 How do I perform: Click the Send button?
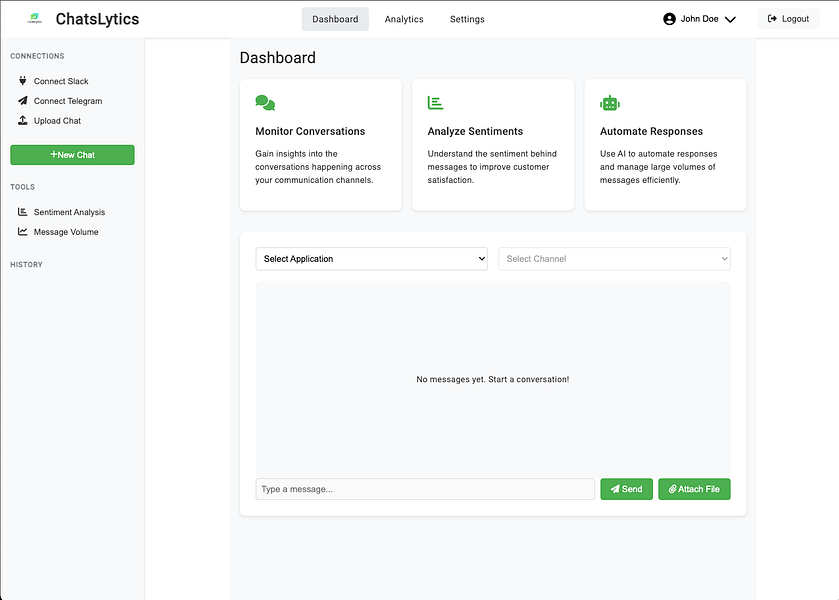tap(627, 489)
